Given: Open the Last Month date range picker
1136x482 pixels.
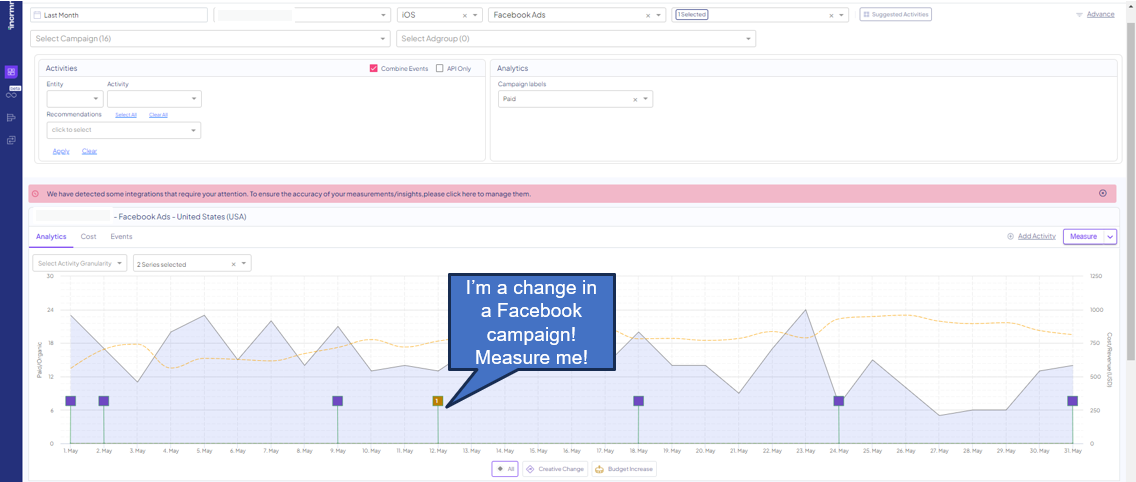Looking at the screenshot, I should [x=119, y=15].
